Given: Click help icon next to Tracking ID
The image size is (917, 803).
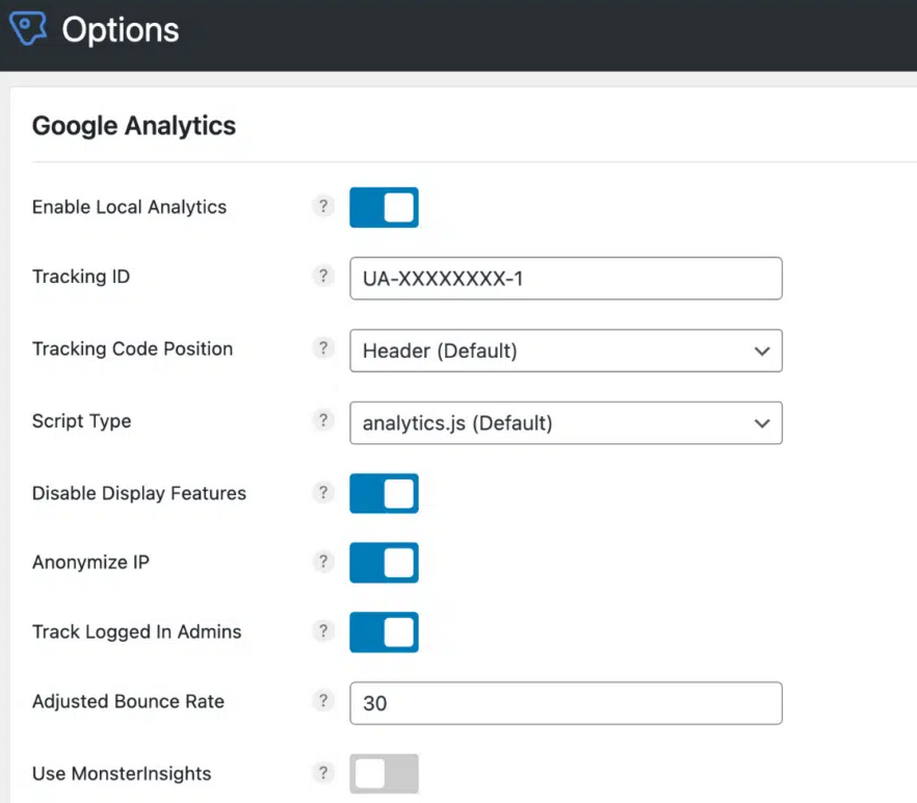Looking at the screenshot, I should pos(323,277).
